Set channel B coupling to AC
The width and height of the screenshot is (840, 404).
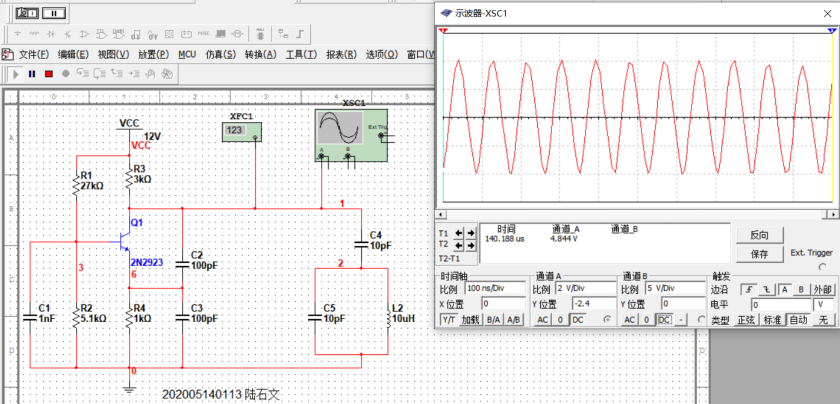click(630, 320)
